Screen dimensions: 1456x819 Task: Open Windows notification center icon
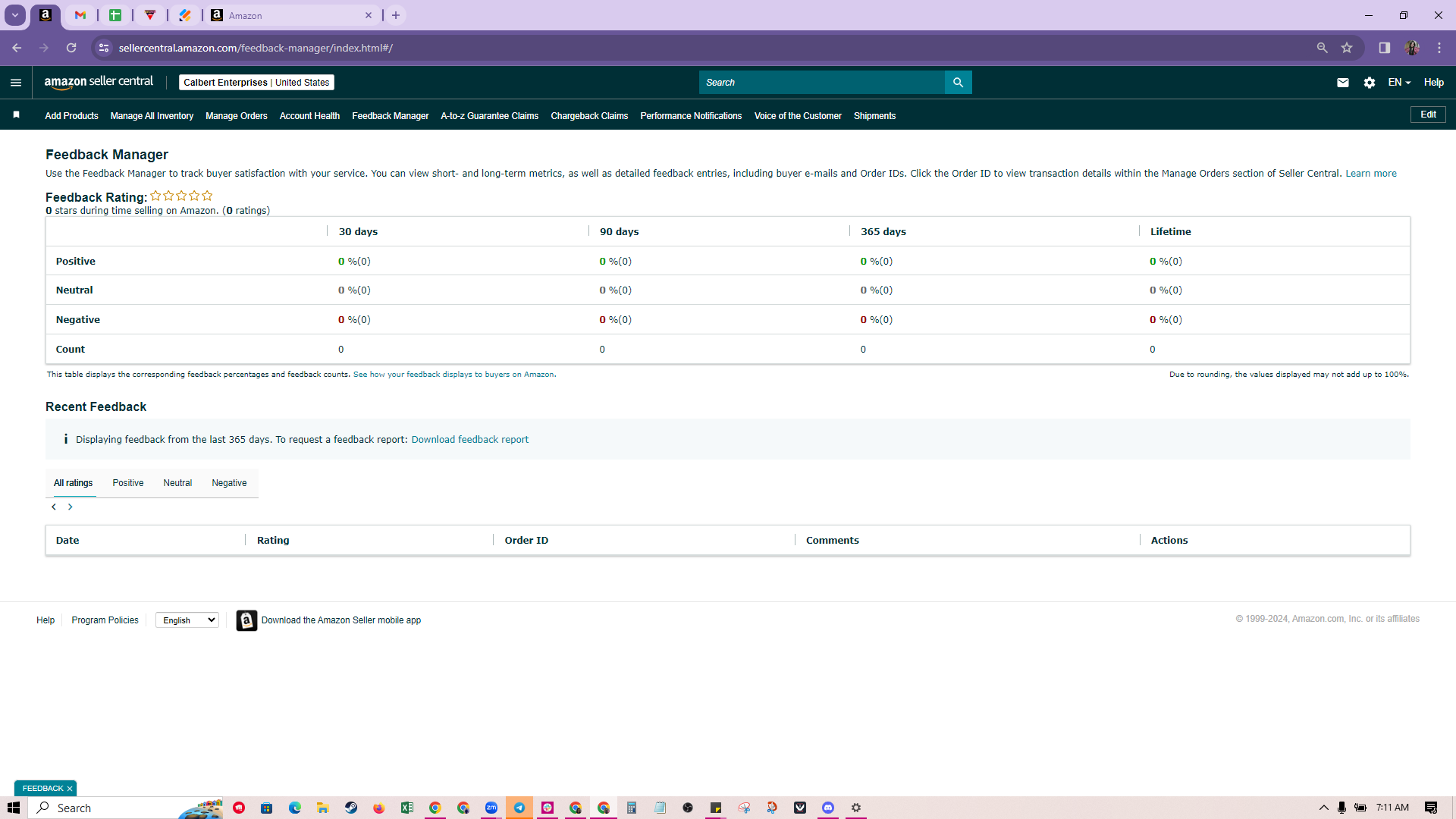[1431, 808]
